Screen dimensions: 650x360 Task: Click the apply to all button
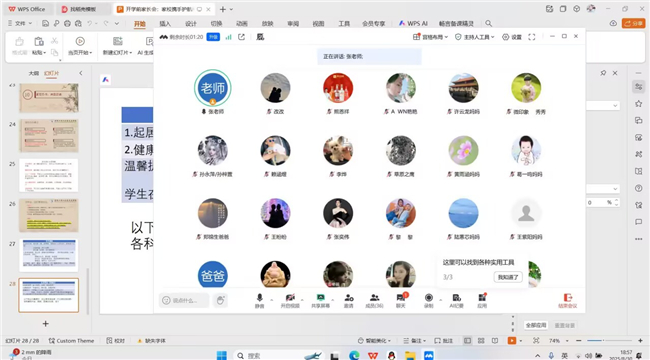536,325
